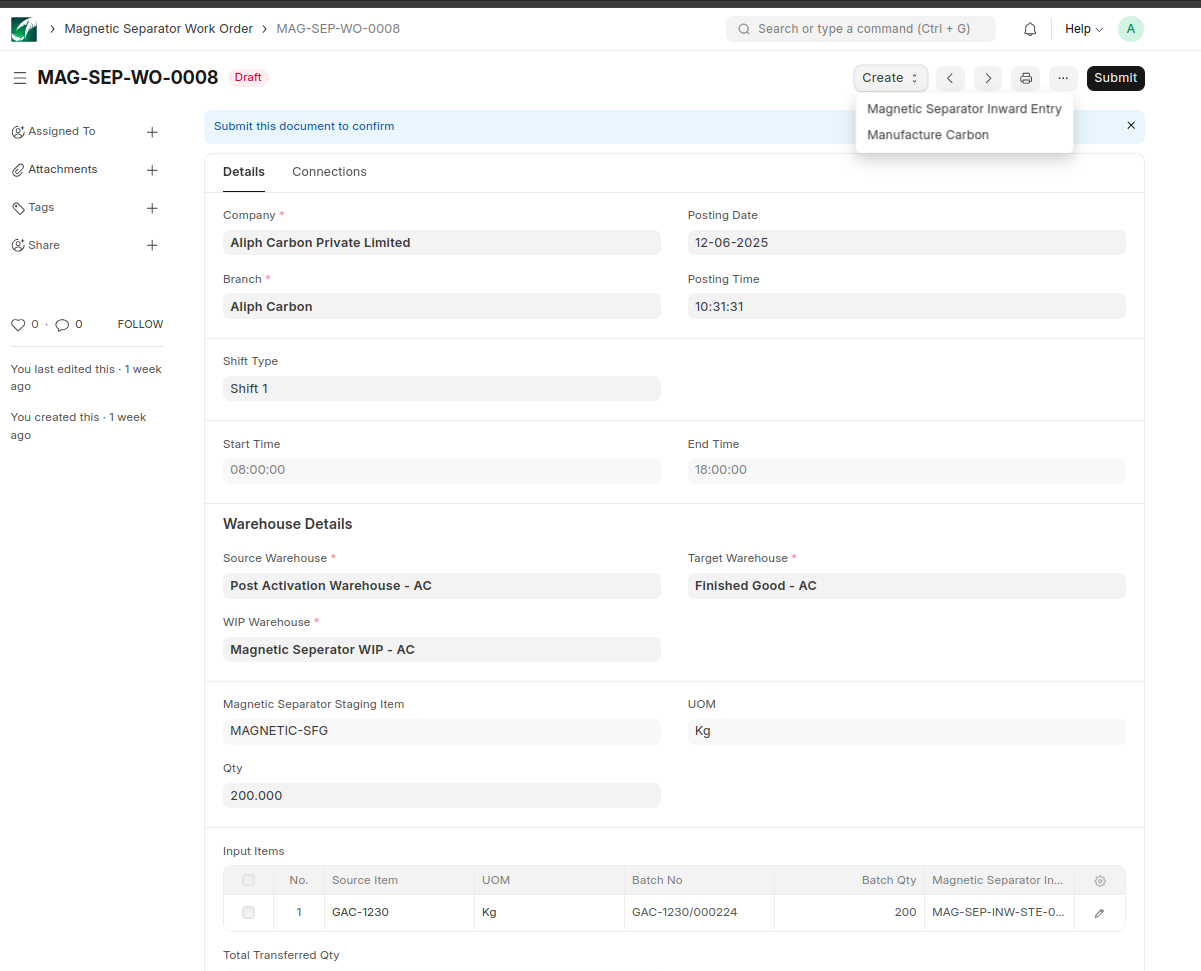Add an attachment with plus icon
Viewport: 1201px width, 971px height.
tap(152, 170)
